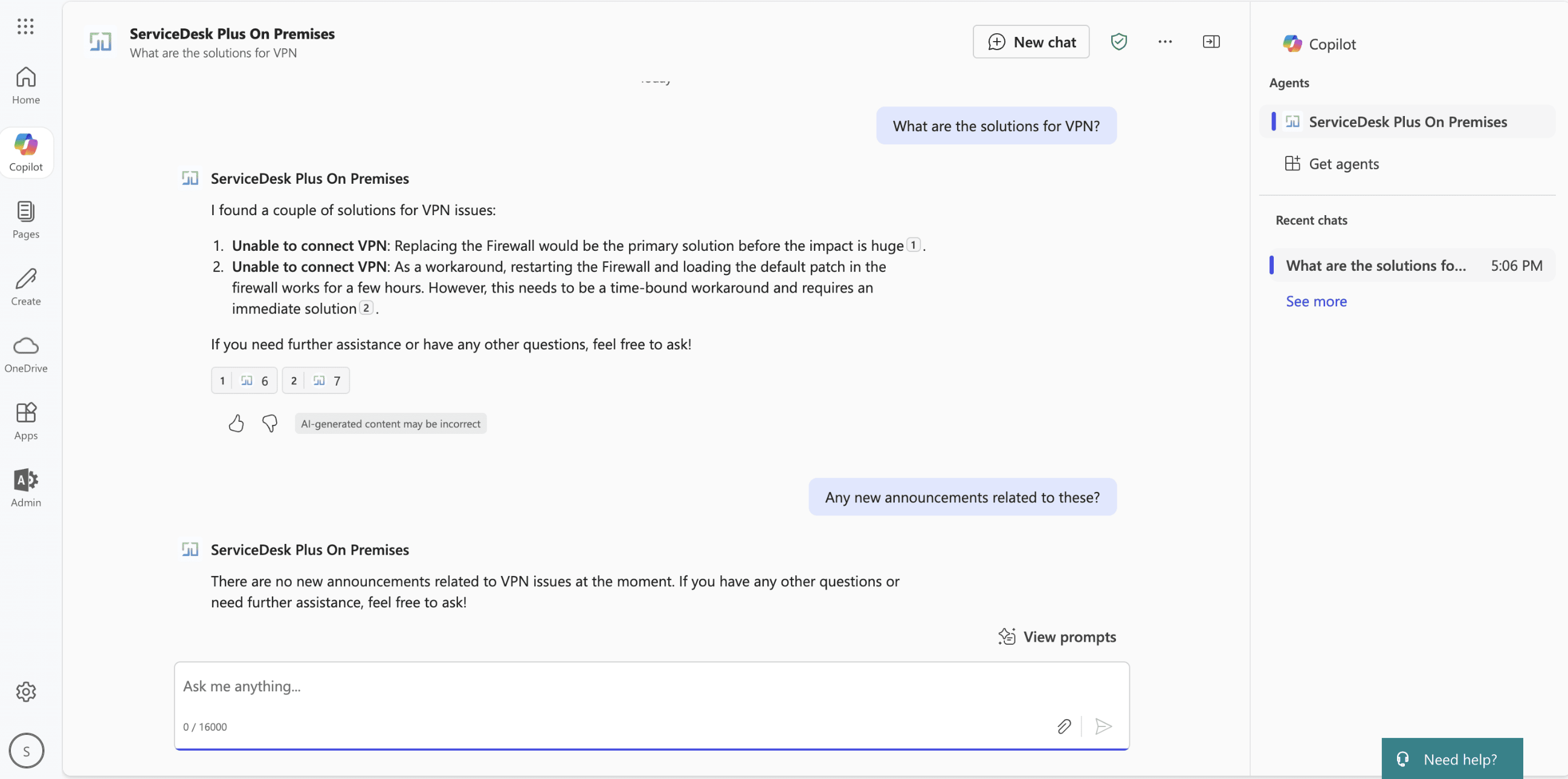
Task: Click the 'What are the solutions for VPN?' message
Action: point(996,126)
